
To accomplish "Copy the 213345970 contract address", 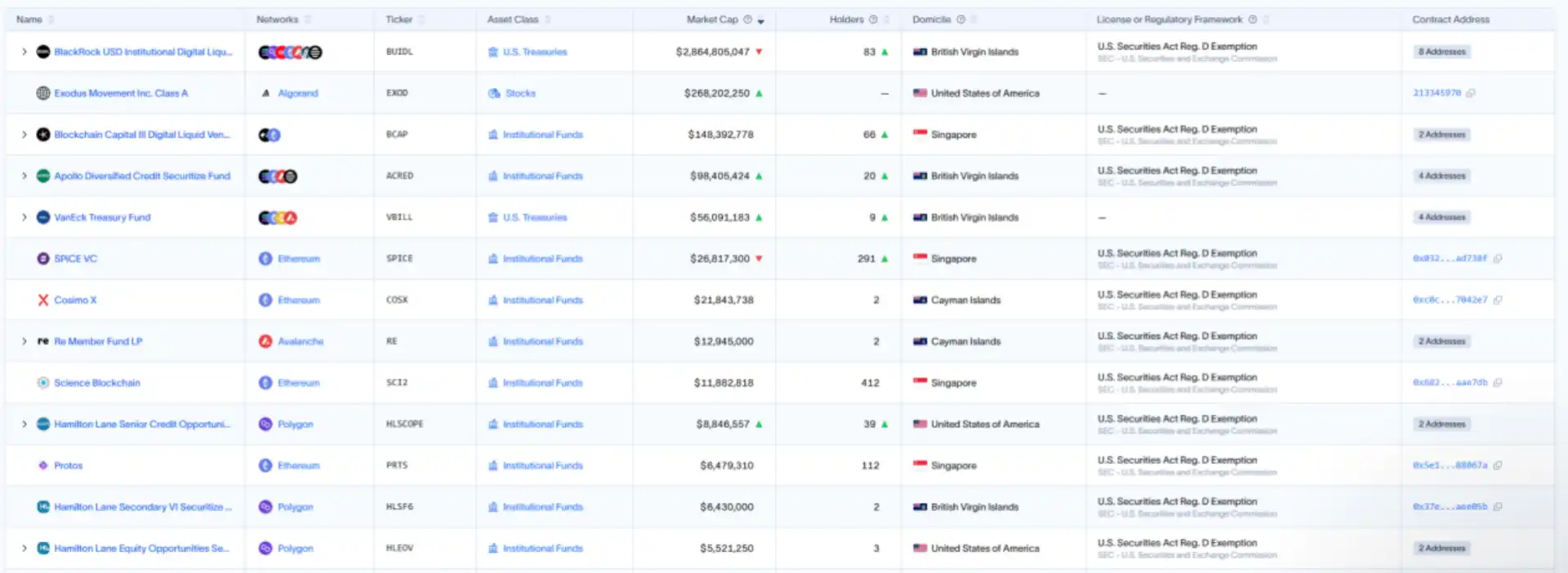I will tap(1470, 93).
